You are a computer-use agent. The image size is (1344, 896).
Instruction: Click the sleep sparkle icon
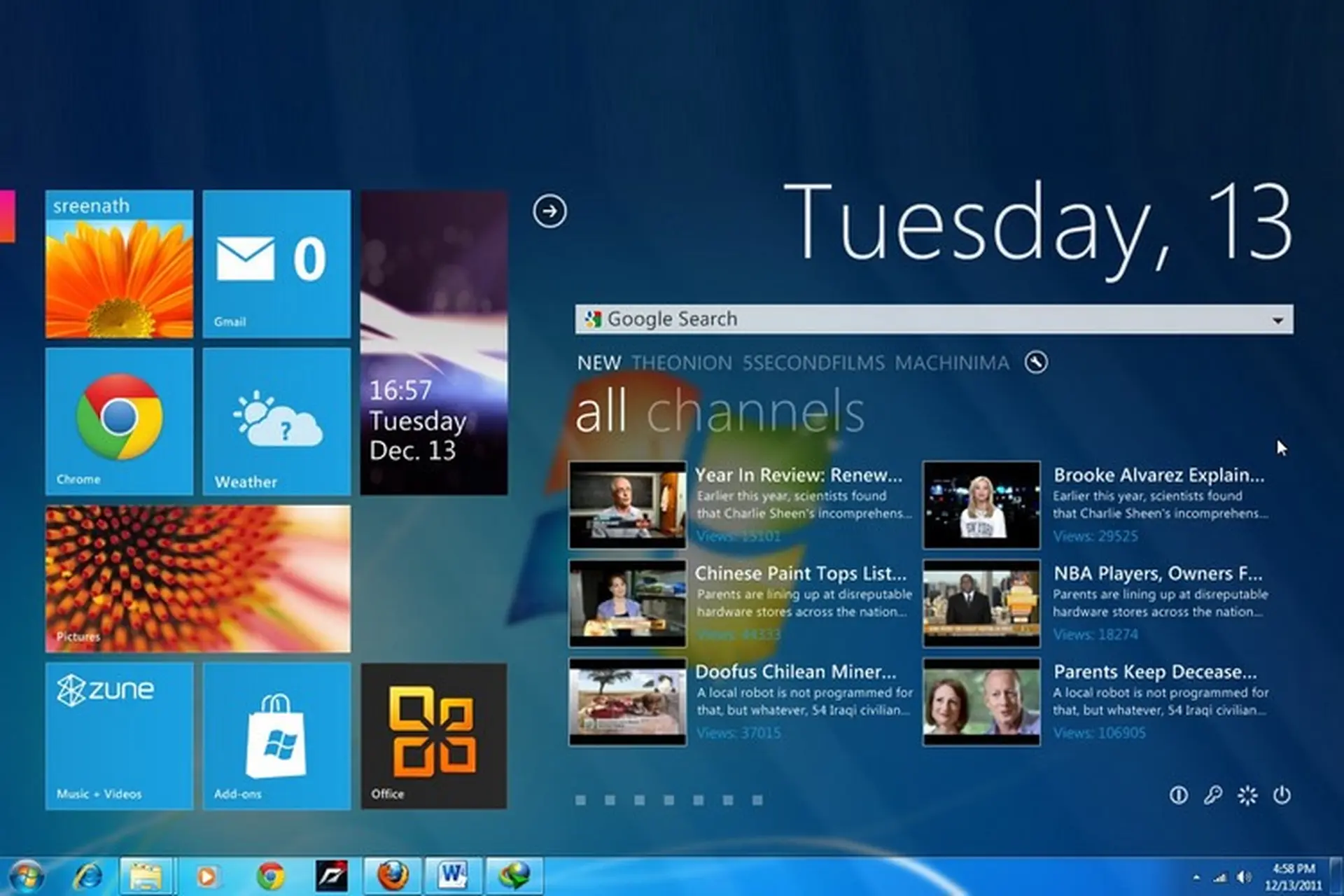tap(1247, 795)
